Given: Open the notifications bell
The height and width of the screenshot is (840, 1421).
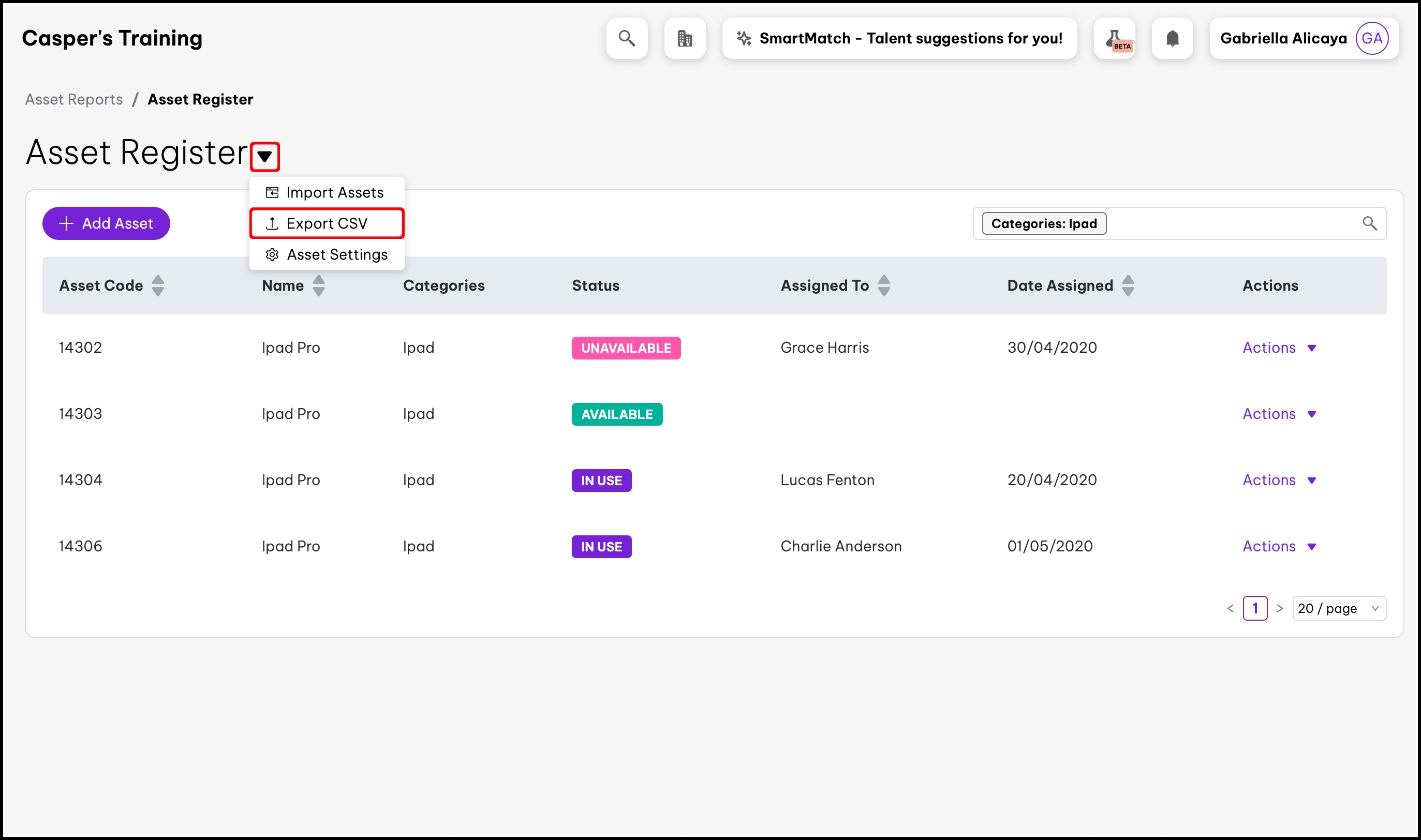Looking at the screenshot, I should (1172, 38).
